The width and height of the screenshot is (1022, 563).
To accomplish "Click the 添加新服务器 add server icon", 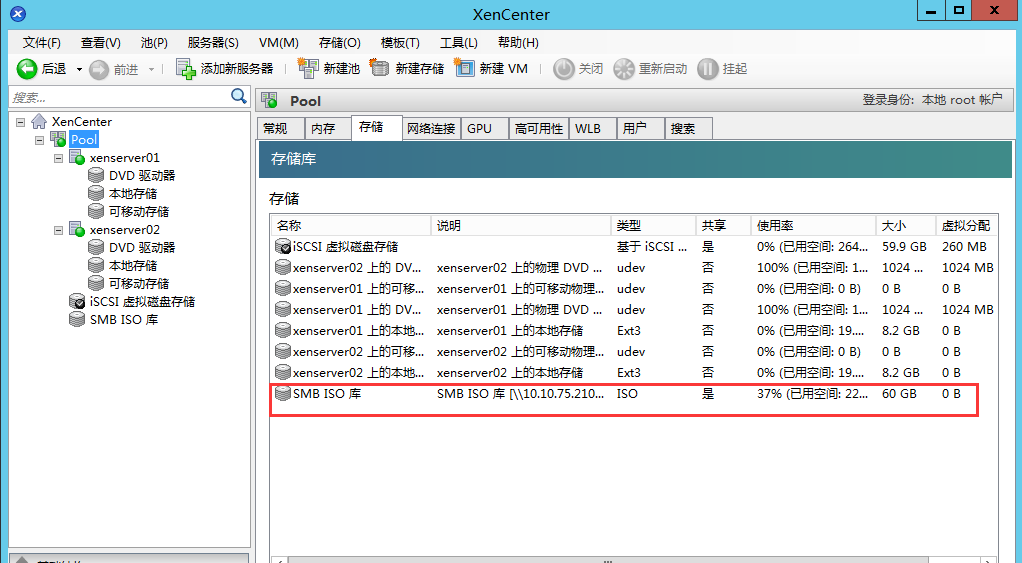I will (x=186, y=69).
